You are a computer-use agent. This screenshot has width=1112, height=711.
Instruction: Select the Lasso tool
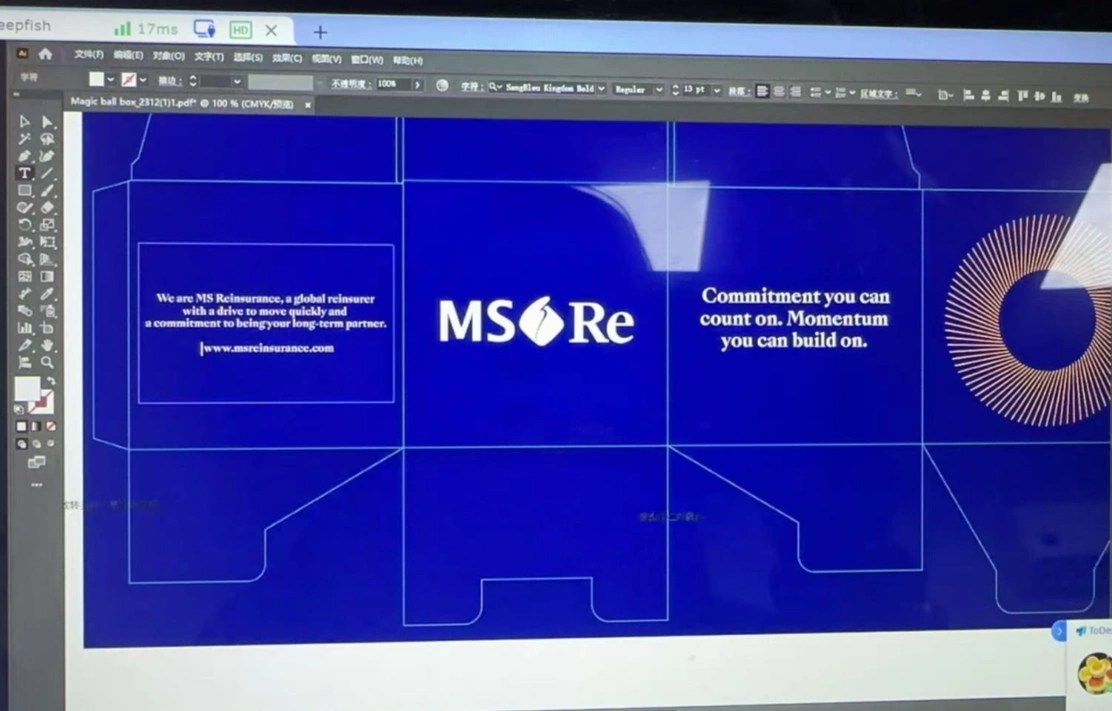47,139
